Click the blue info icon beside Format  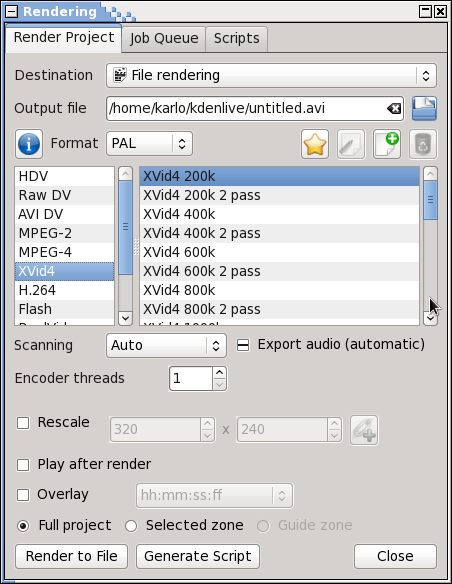pos(29,144)
